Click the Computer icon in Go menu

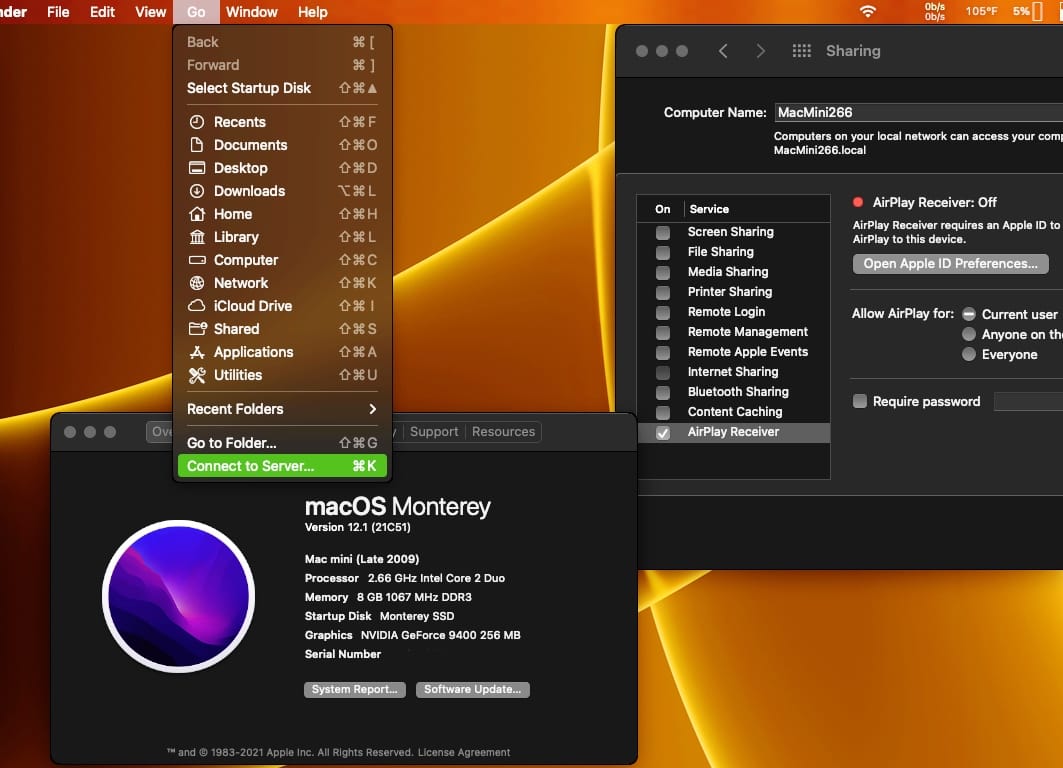[x=197, y=260]
